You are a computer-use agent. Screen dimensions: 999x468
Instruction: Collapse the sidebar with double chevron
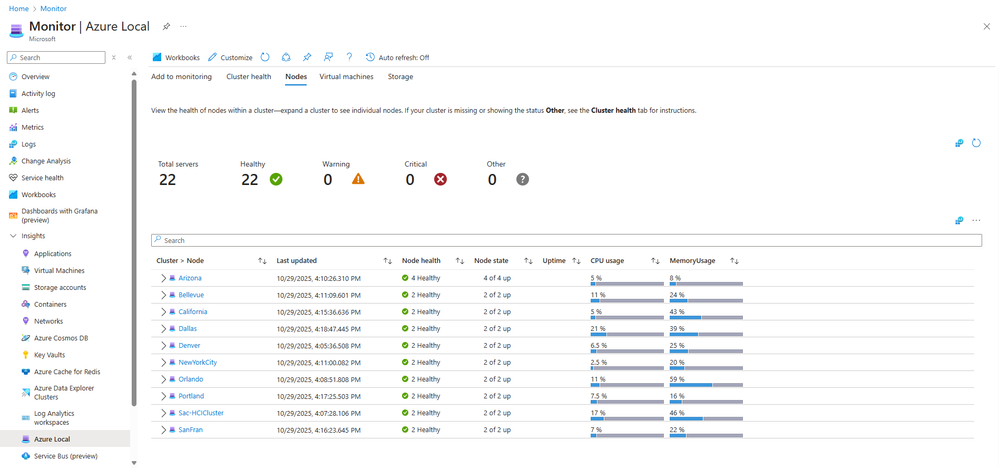(x=129, y=57)
